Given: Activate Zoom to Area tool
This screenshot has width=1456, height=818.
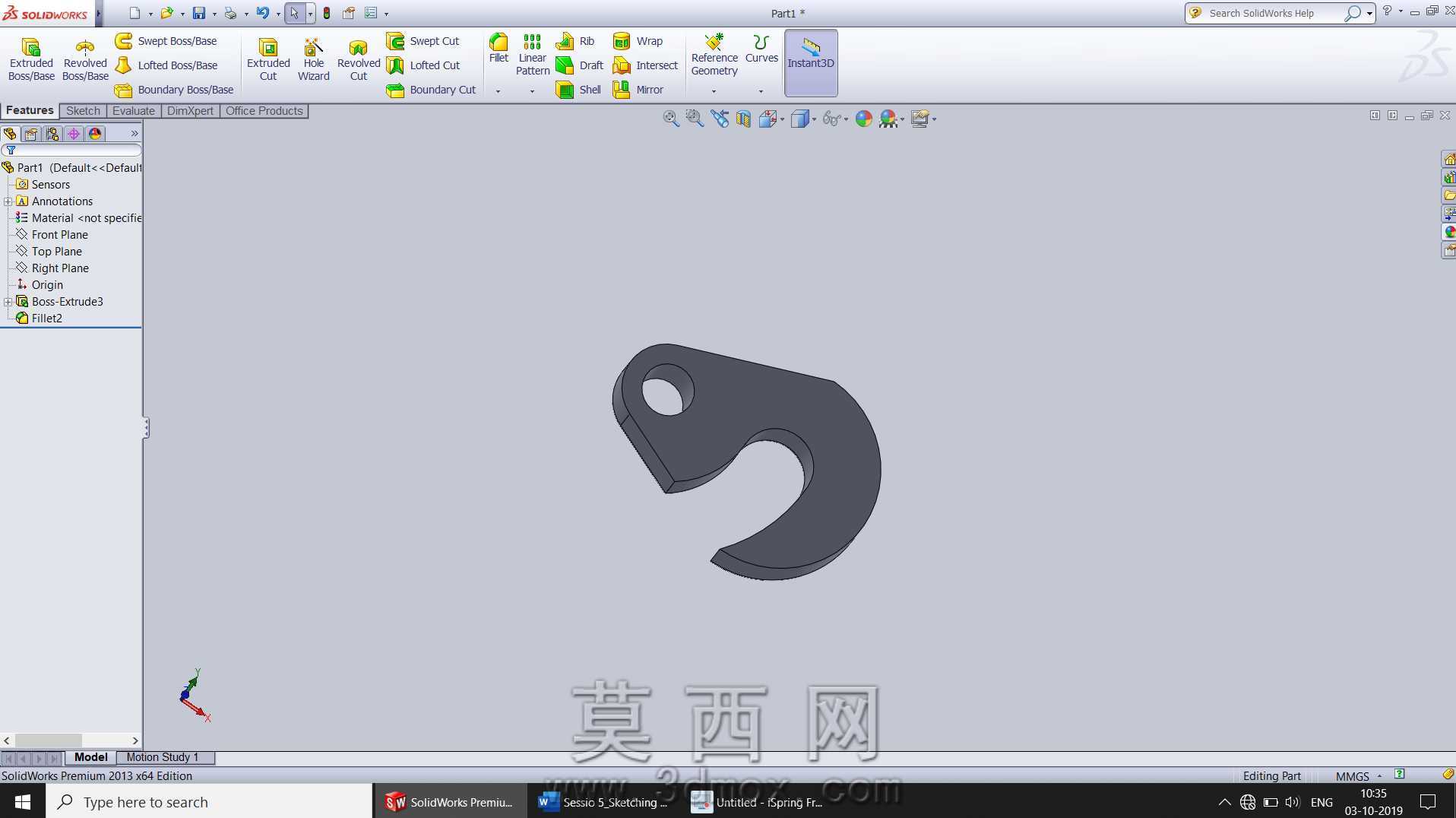Looking at the screenshot, I should (x=695, y=119).
